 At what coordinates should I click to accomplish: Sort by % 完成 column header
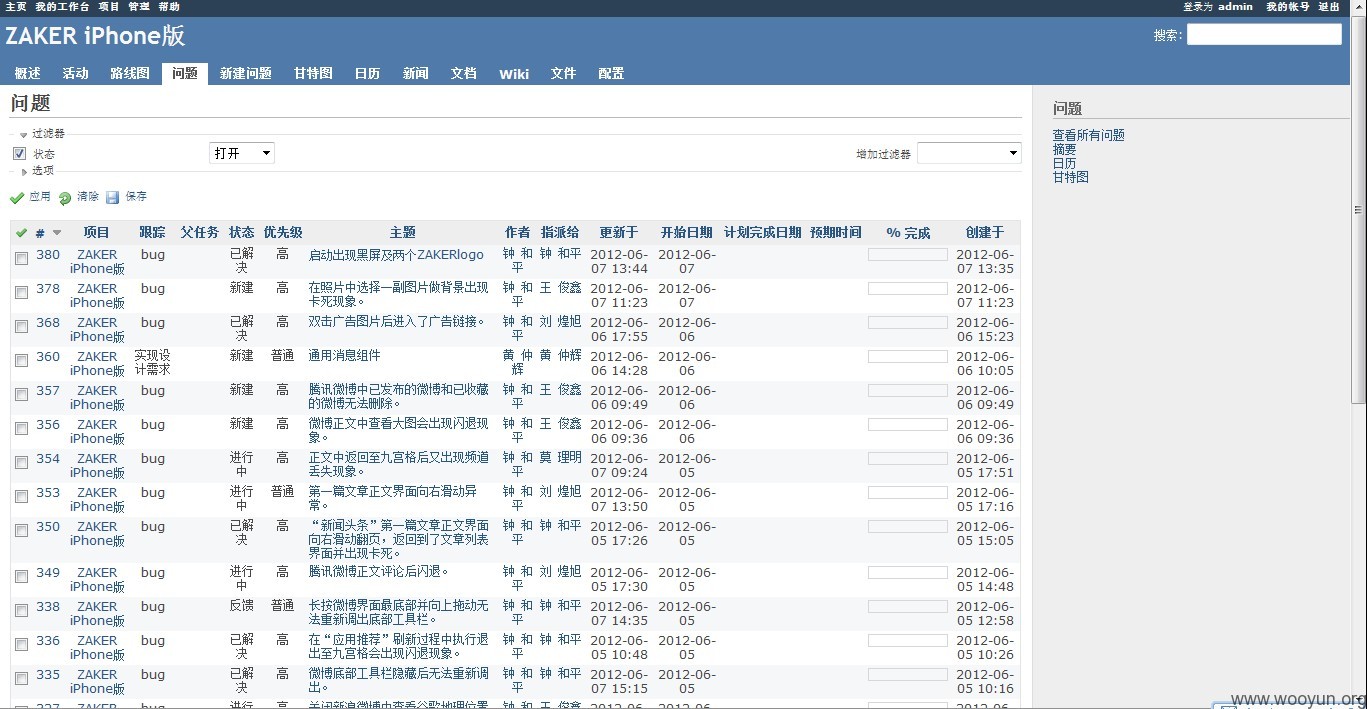[x=908, y=233]
